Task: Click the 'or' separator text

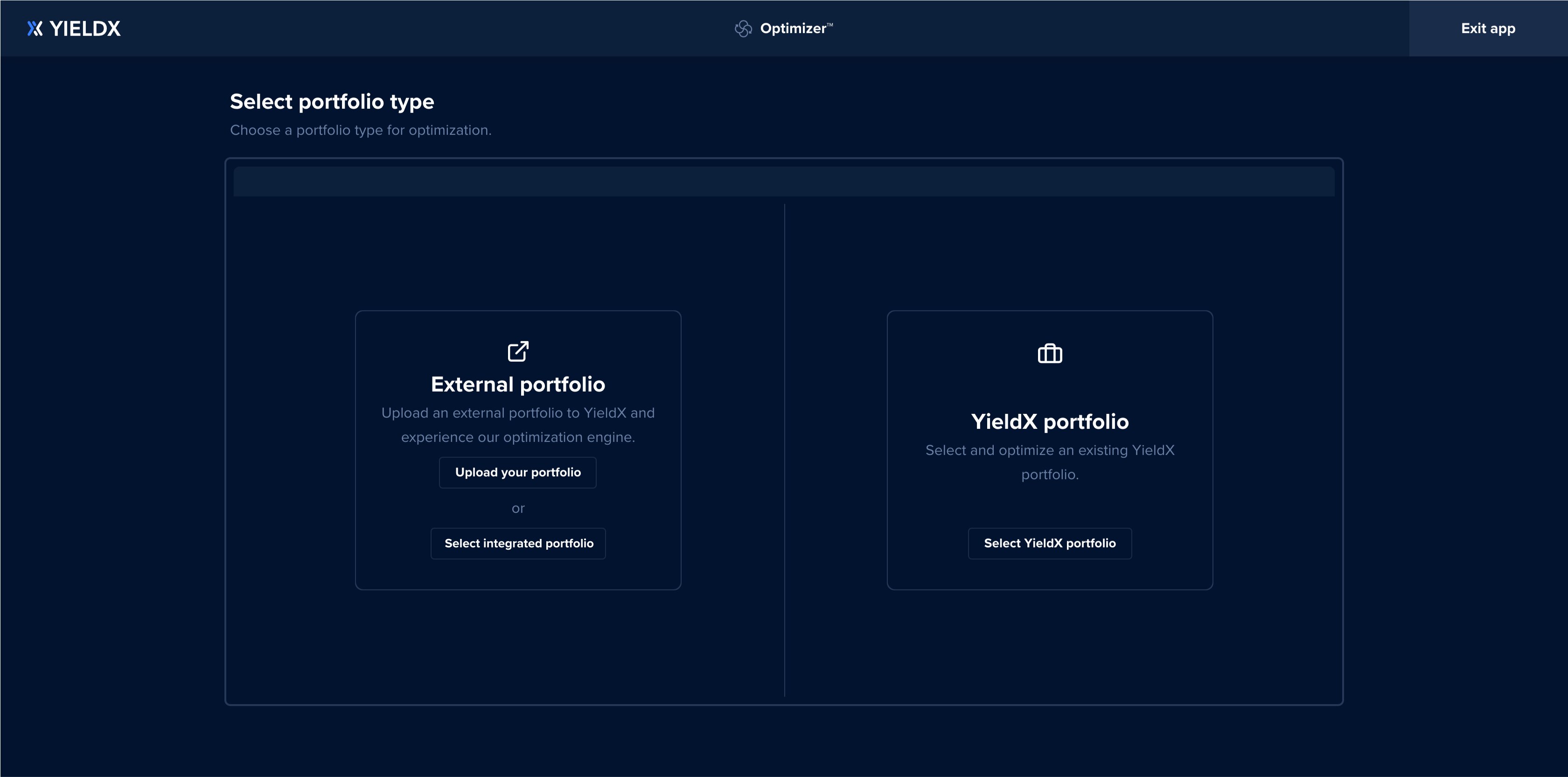Action: click(x=518, y=509)
